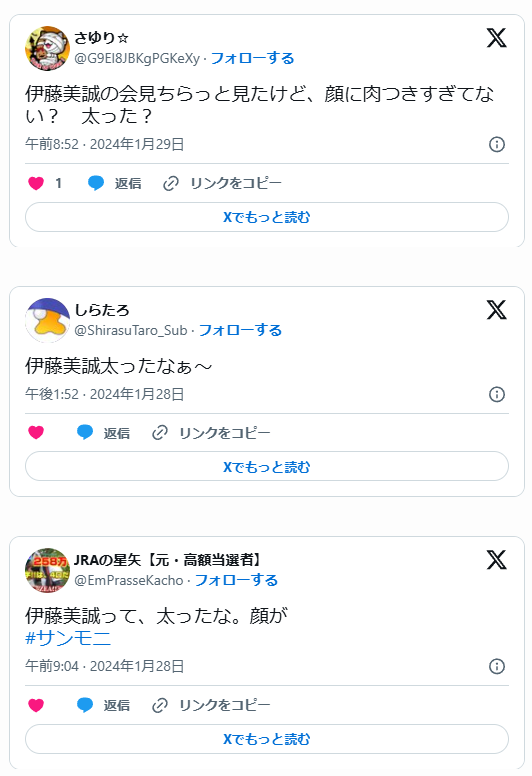Copy link of さゆり's tweet
Viewport: 532px width, 776px height.
[x=222, y=183]
